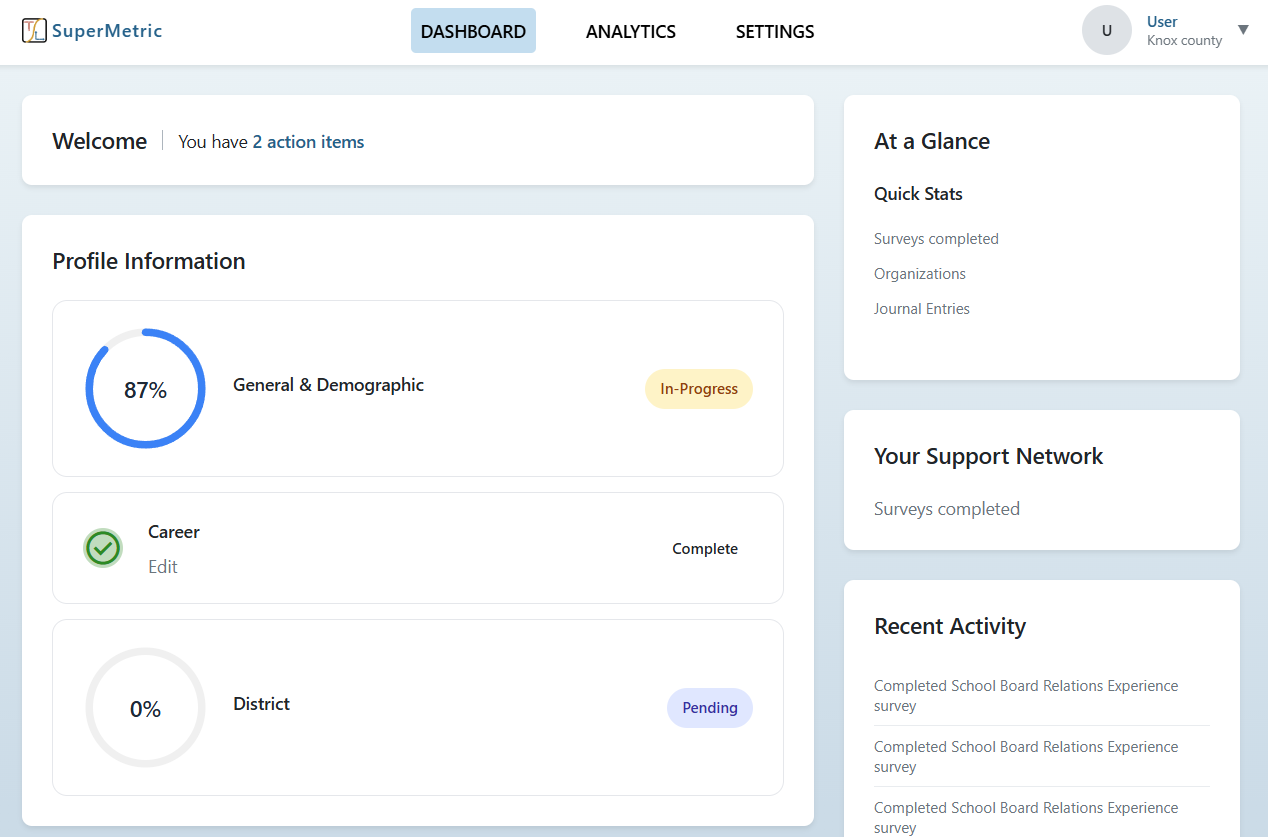This screenshot has width=1268, height=837.
Task: Open the 2 action items link
Action: 308,142
